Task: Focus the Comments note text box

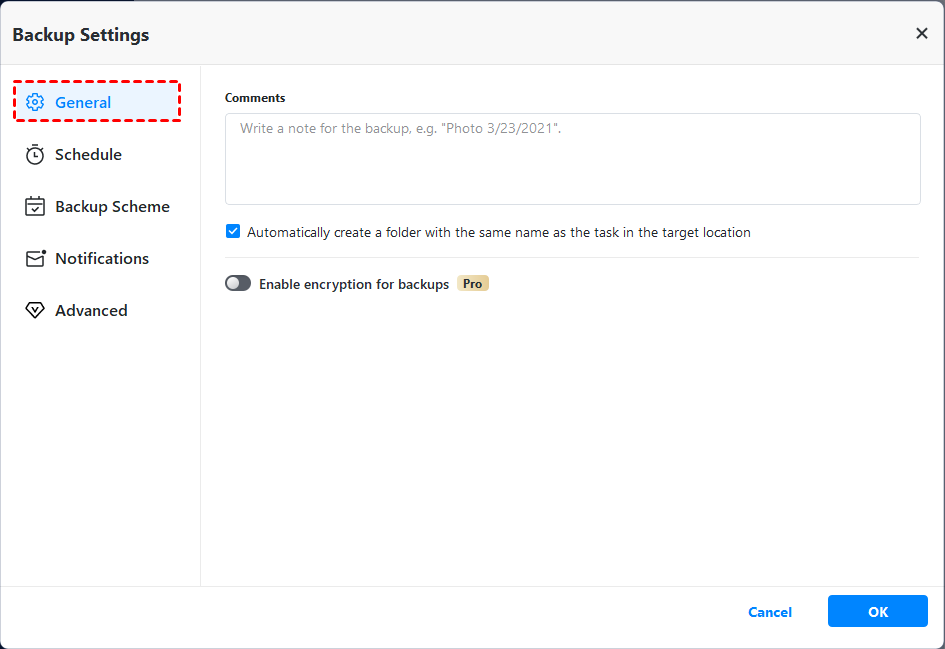Action: pos(572,159)
